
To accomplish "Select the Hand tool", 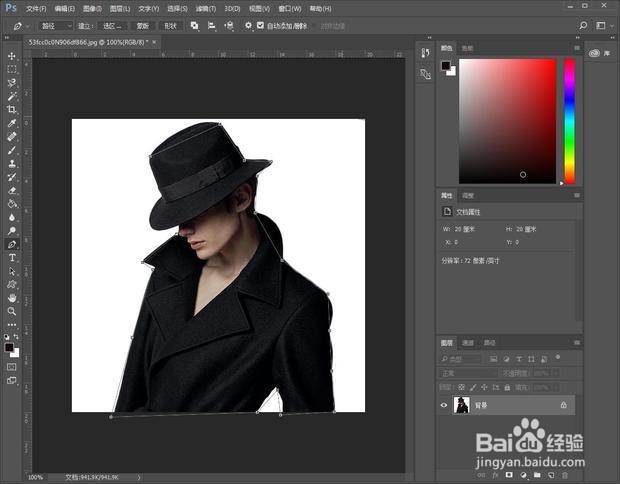I will point(12,297).
